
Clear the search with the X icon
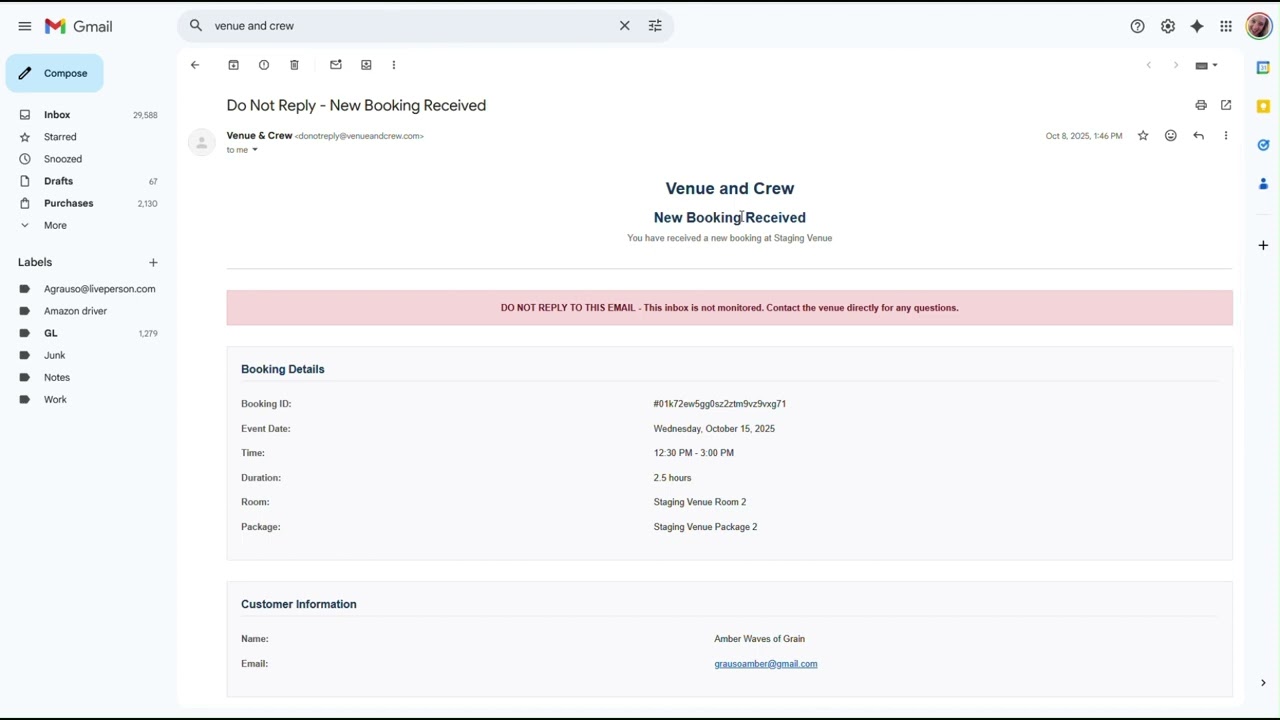[x=625, y=26]
